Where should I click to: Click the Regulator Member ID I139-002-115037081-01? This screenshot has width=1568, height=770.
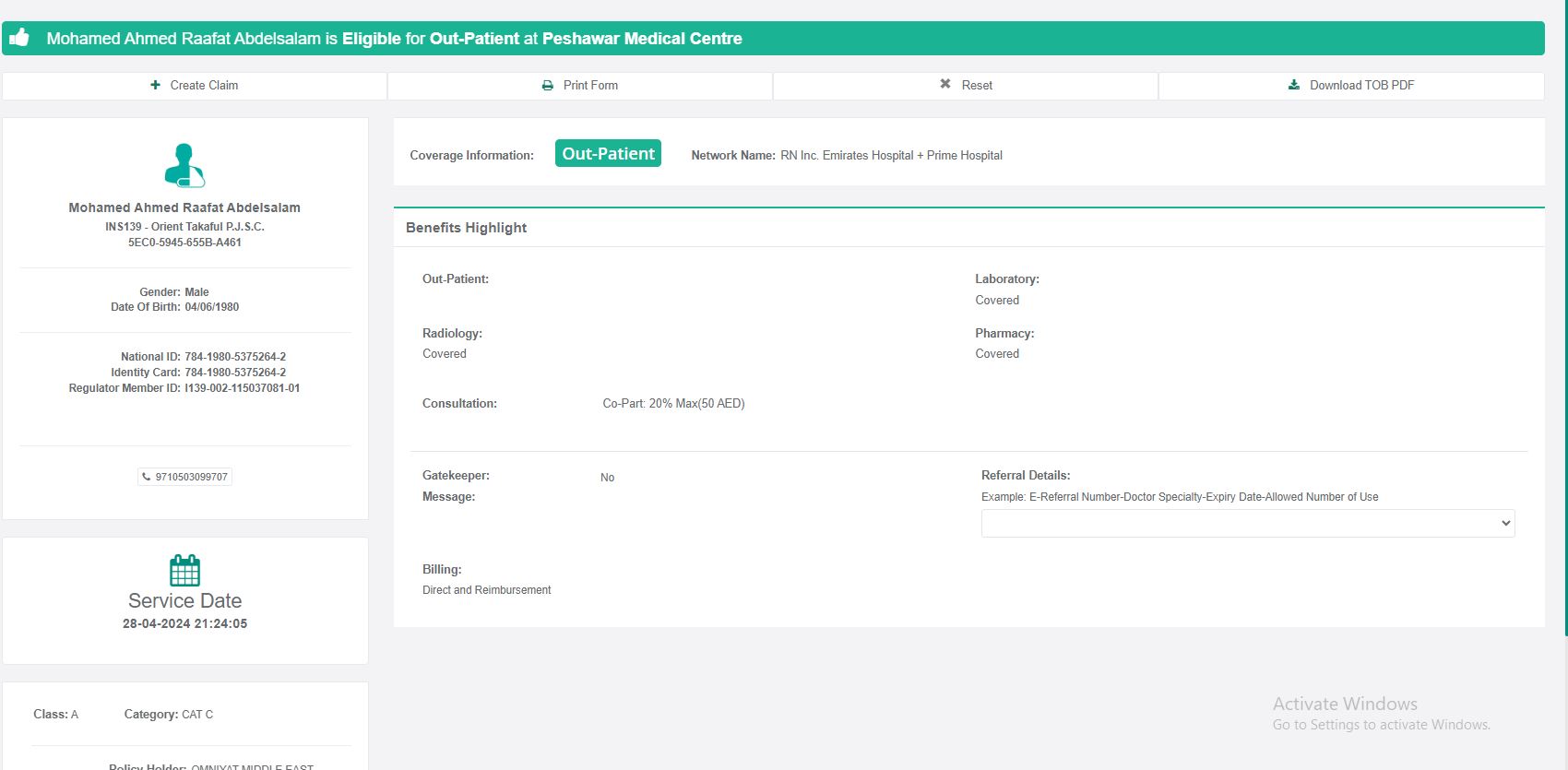pos(243,388)
